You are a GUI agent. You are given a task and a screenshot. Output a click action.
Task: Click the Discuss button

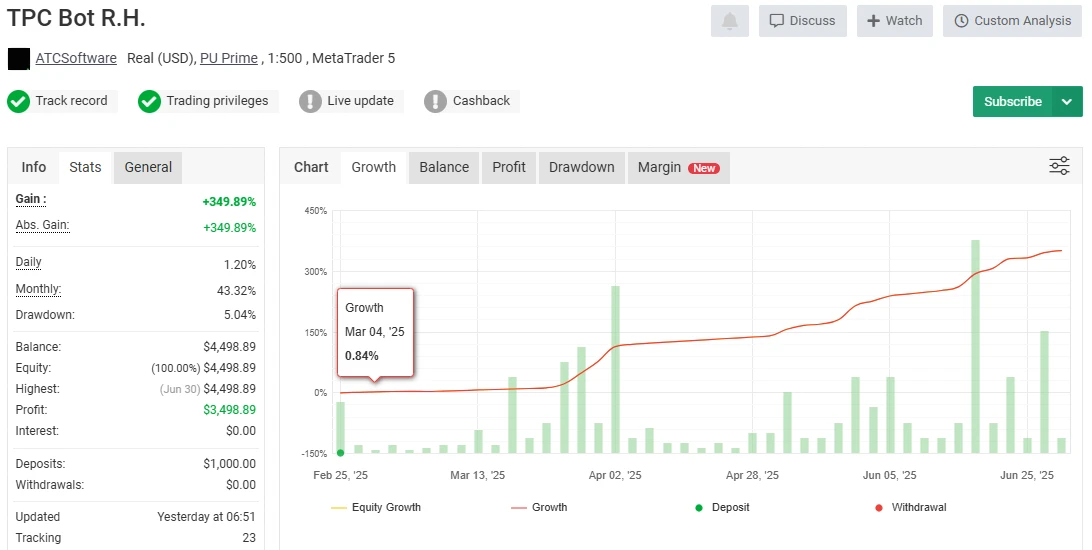click(x=802, y=21)
